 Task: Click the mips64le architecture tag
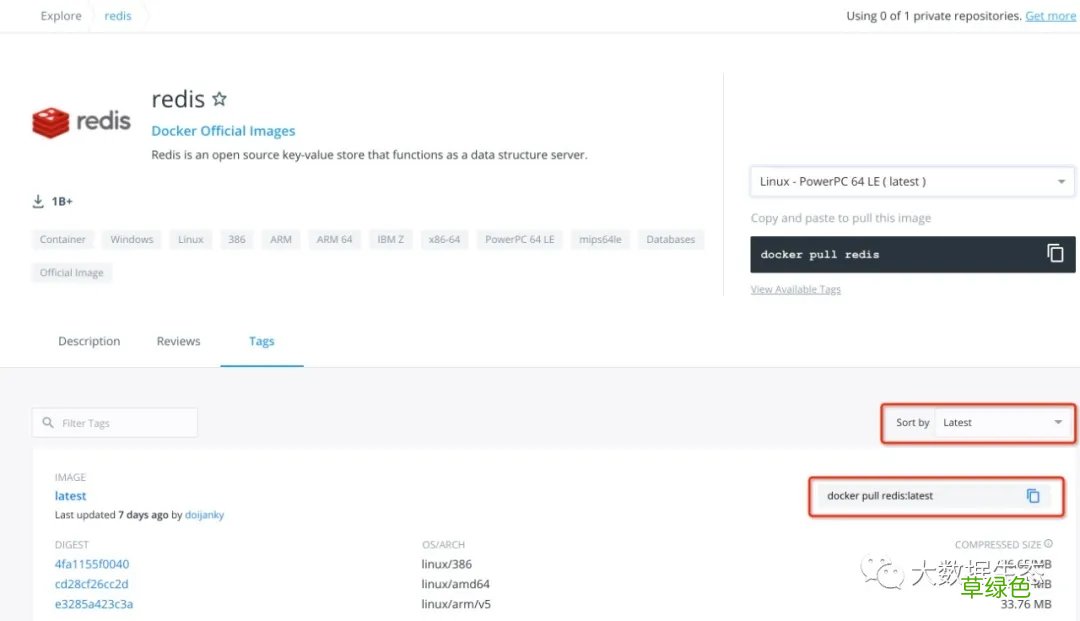tap(601, 240)
